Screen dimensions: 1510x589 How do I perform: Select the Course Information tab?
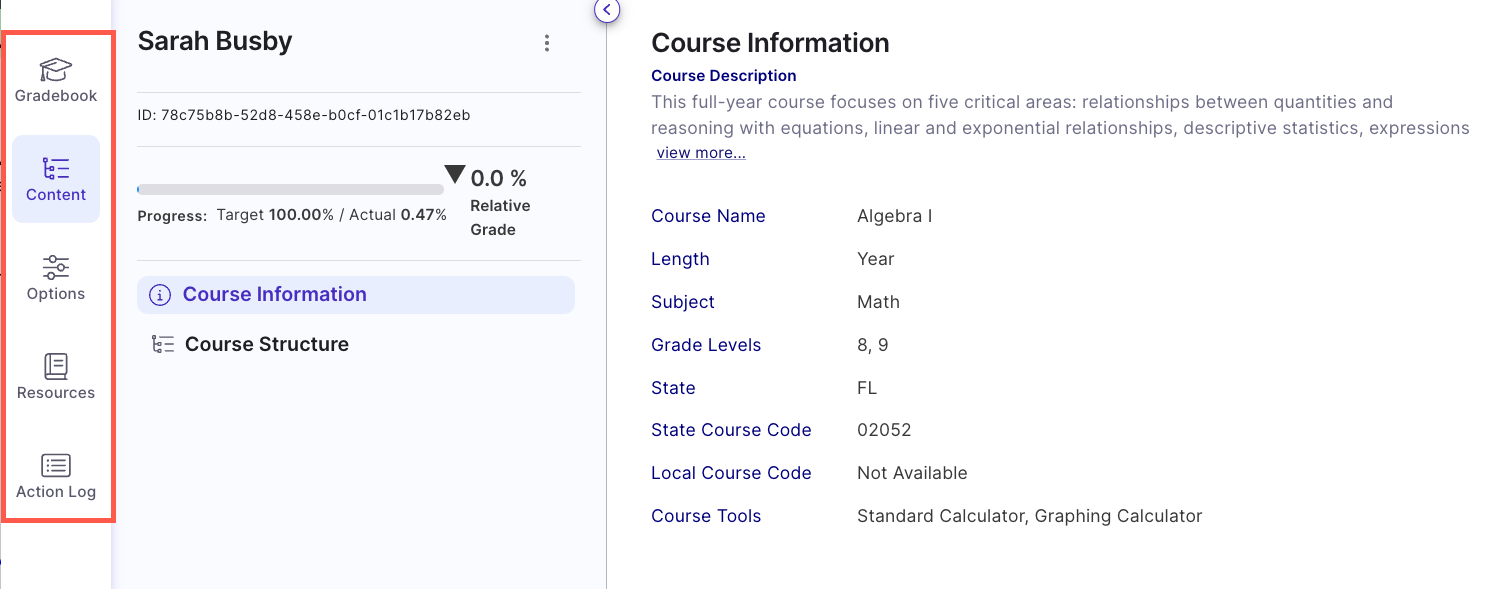point(274,294)
